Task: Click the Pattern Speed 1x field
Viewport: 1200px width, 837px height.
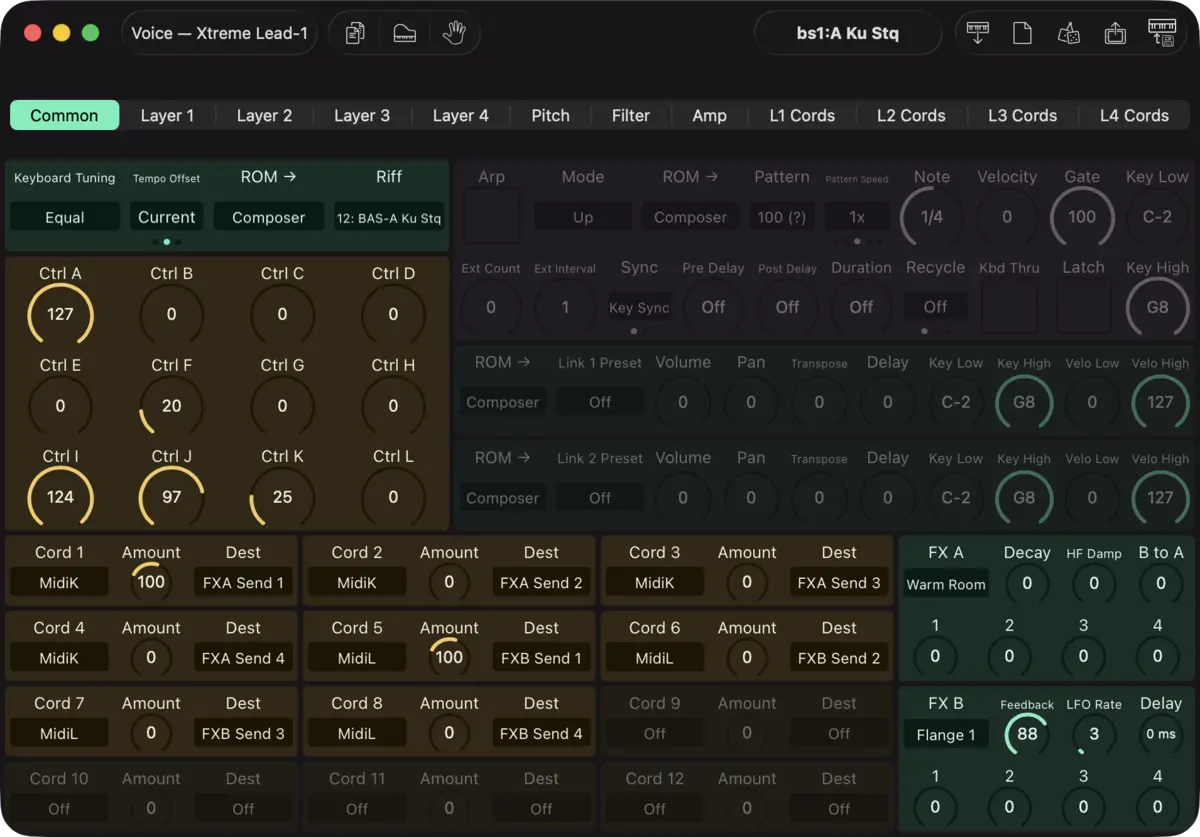Action: pos(857,217)
